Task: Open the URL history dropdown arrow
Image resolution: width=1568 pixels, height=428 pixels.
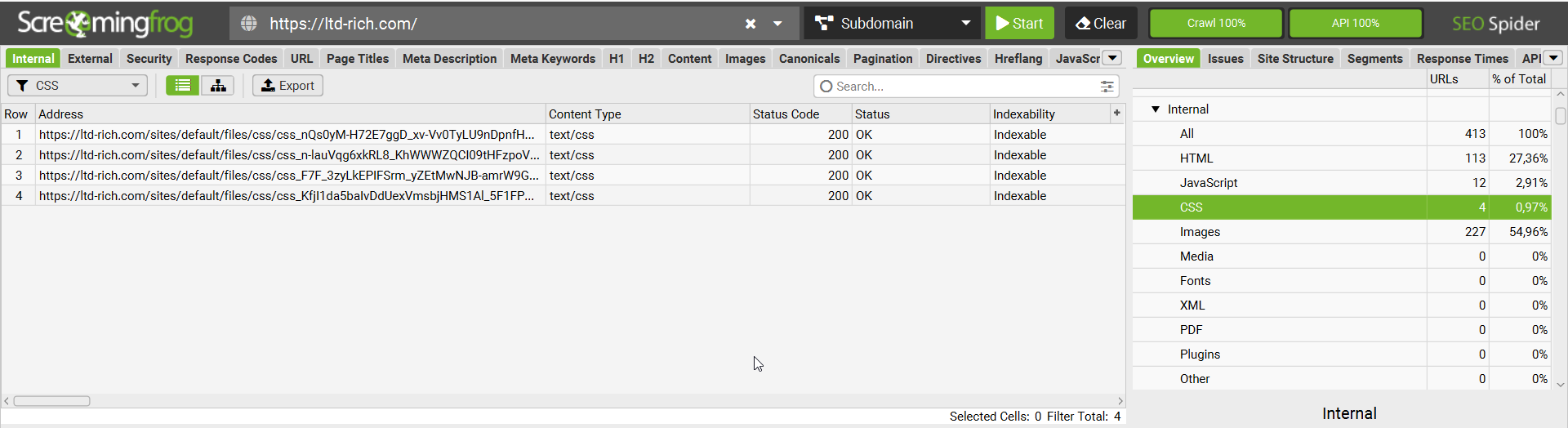Action: [x=778, y=24]
